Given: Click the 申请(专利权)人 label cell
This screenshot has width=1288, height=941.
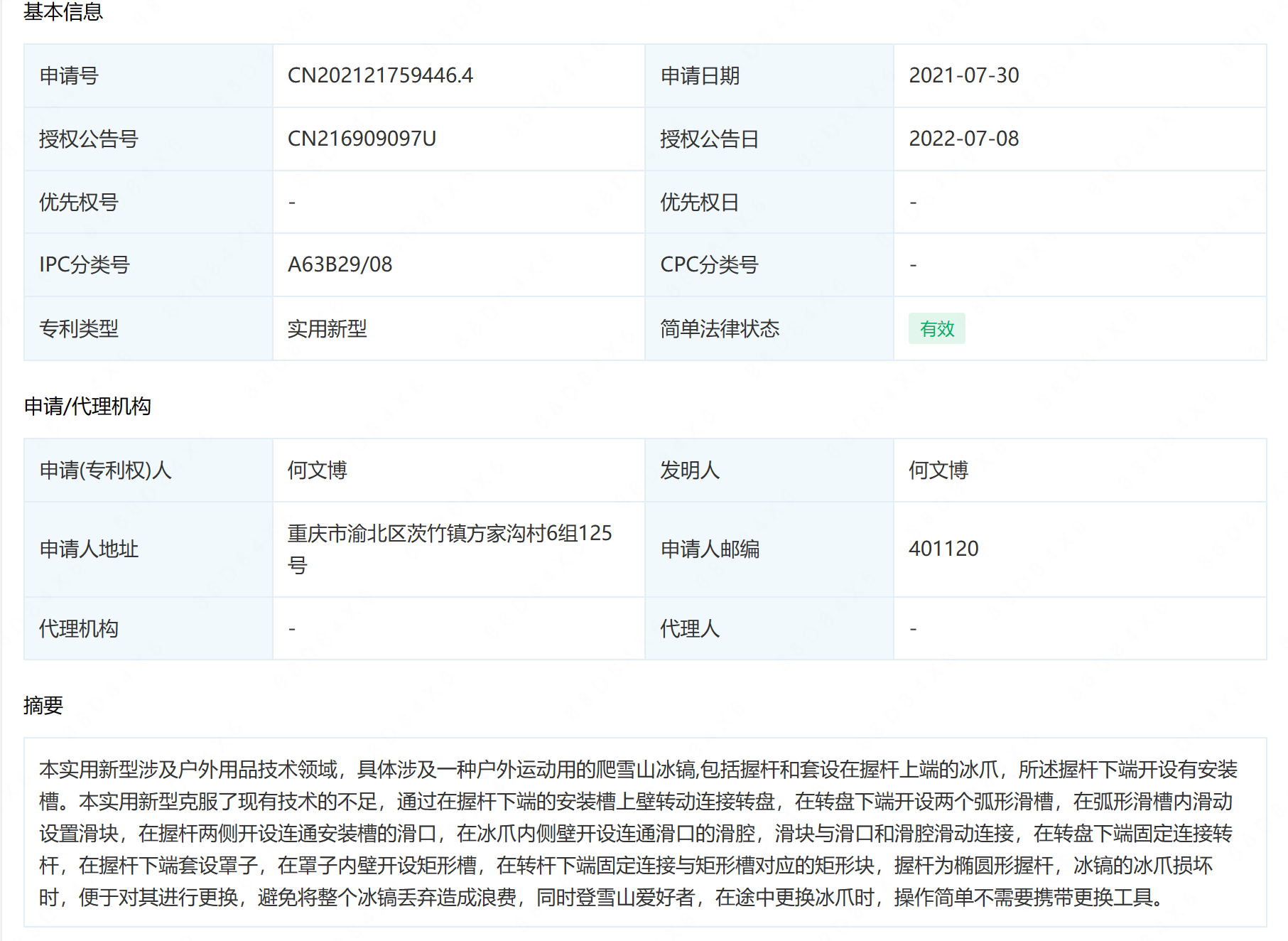Looking at the screenshot, I should (x=148, y=470).
